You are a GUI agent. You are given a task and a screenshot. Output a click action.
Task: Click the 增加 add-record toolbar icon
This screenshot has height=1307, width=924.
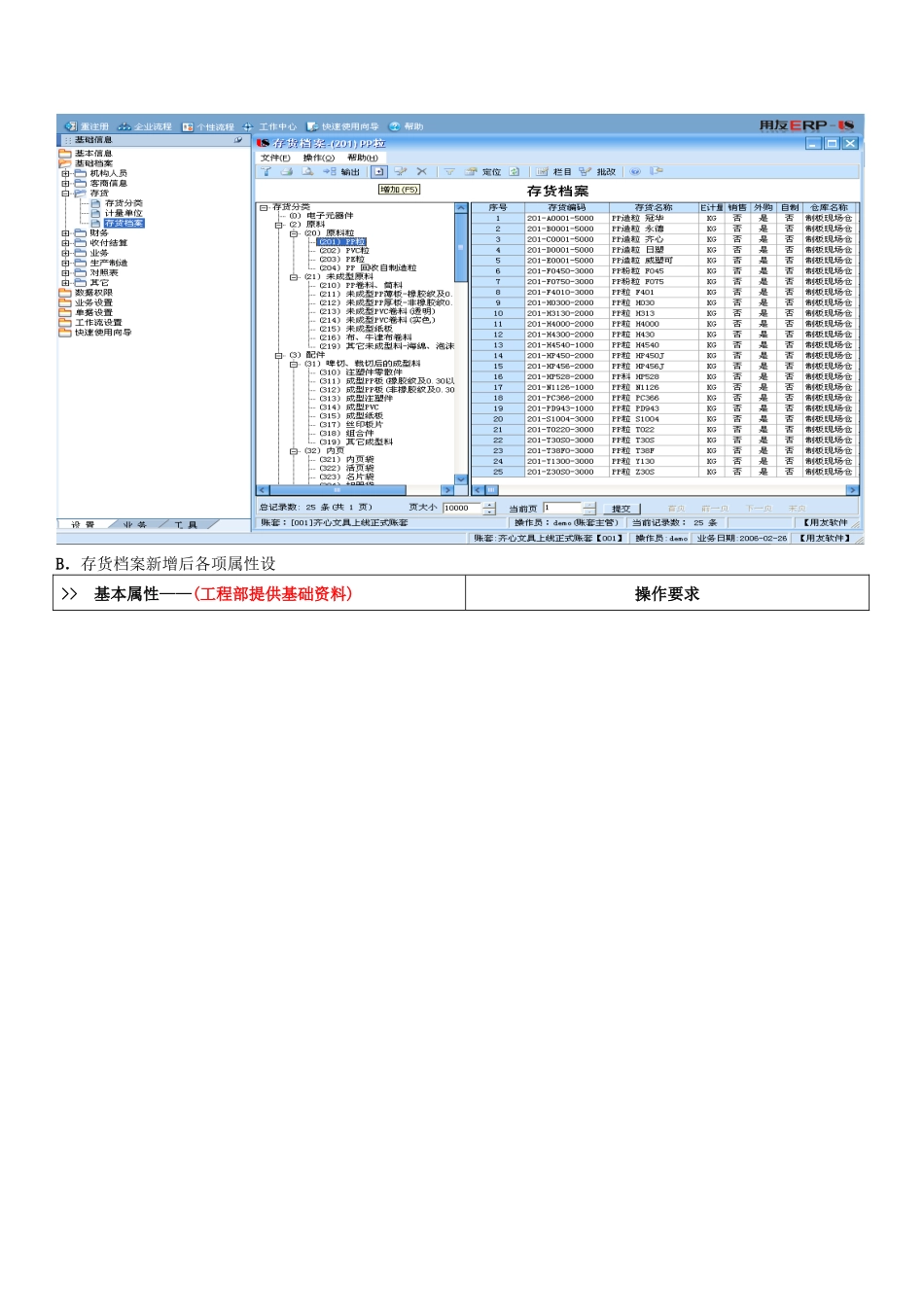coord(378,171)
